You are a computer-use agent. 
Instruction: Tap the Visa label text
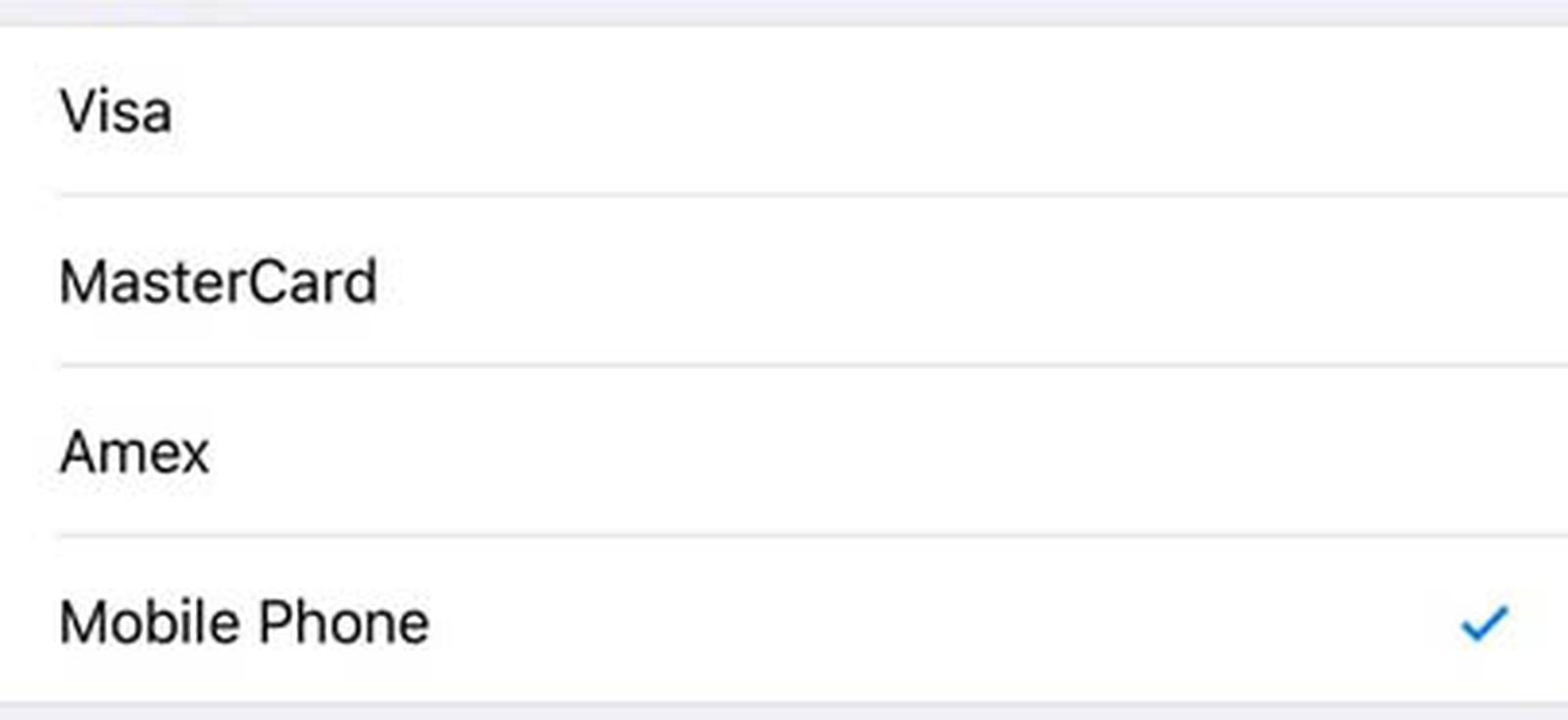click(116, 112)
